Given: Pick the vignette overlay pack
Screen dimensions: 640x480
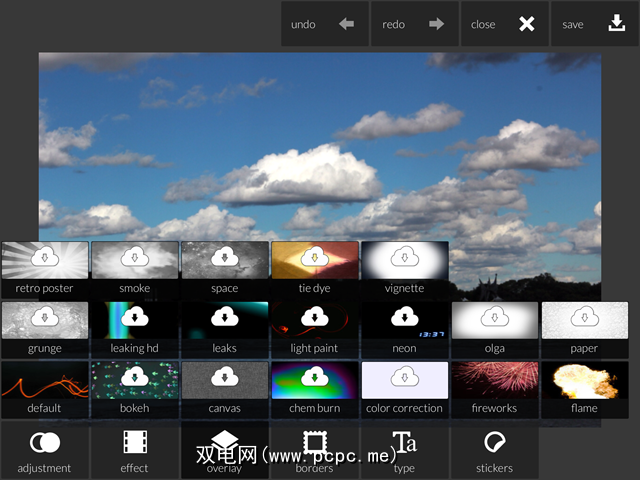Looking at the screenshot, I should [404, 266].
